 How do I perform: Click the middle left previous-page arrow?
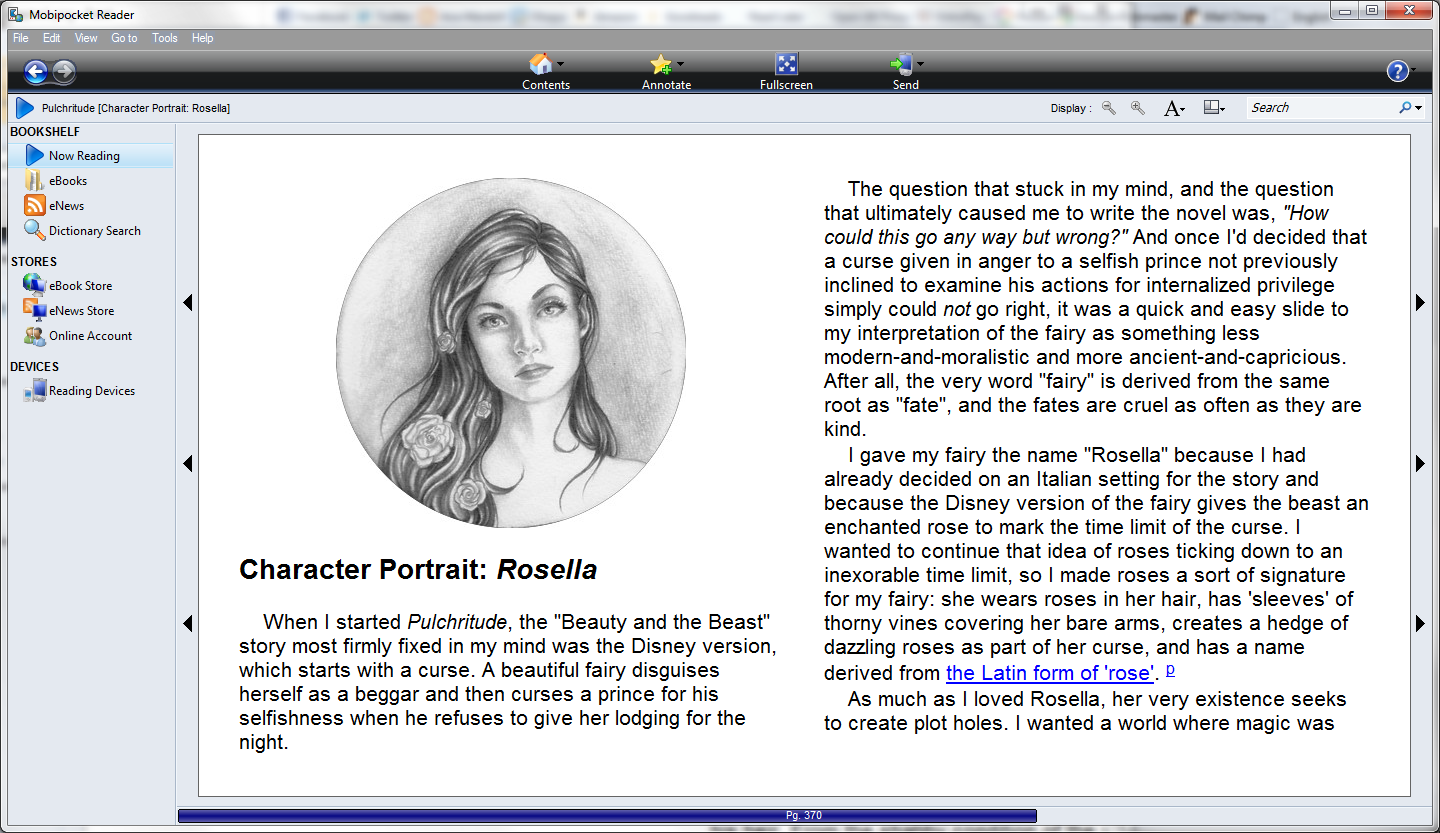tap(187, 463)
